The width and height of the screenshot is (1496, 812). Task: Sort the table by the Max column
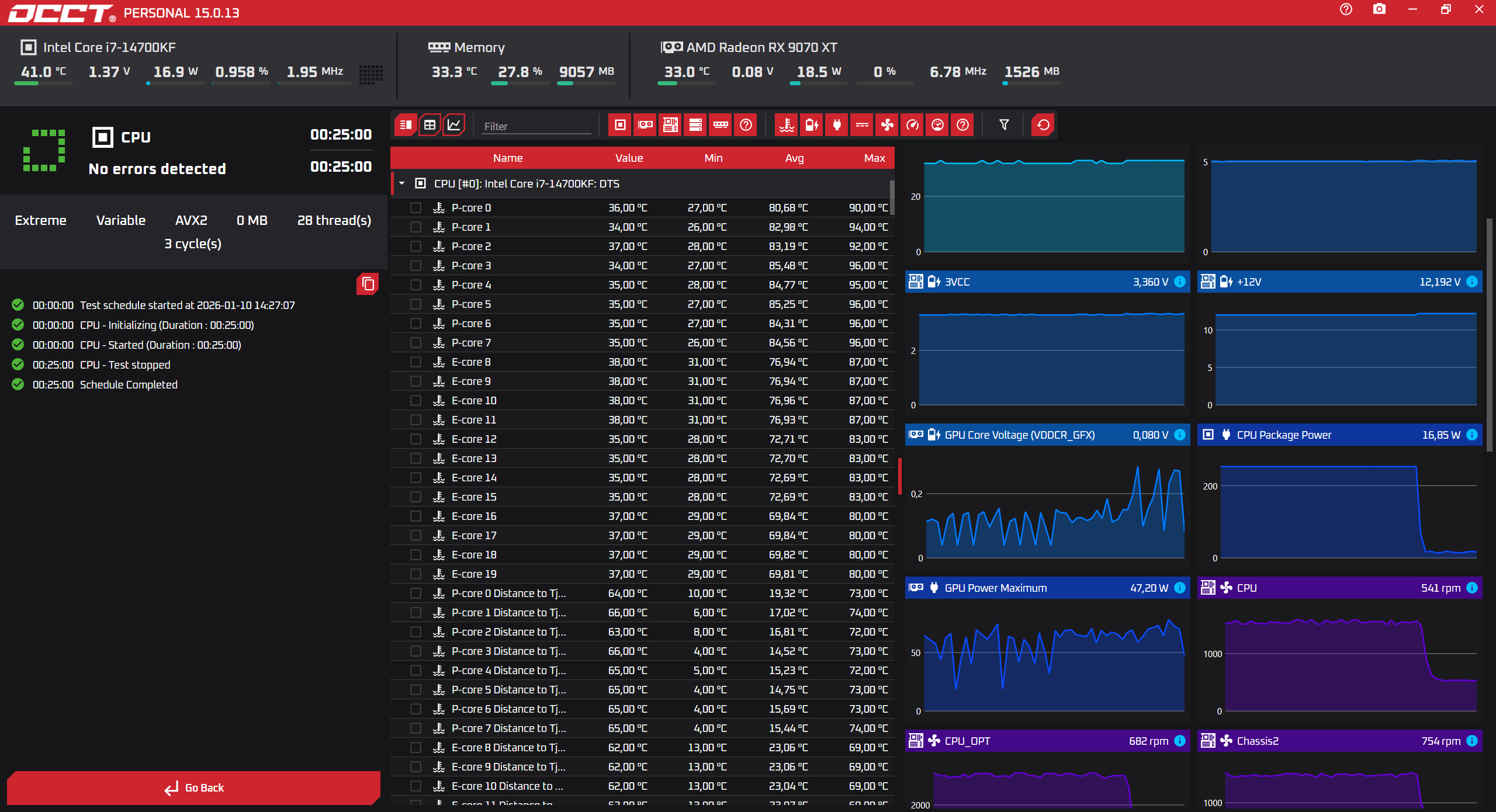click(874, 158)
